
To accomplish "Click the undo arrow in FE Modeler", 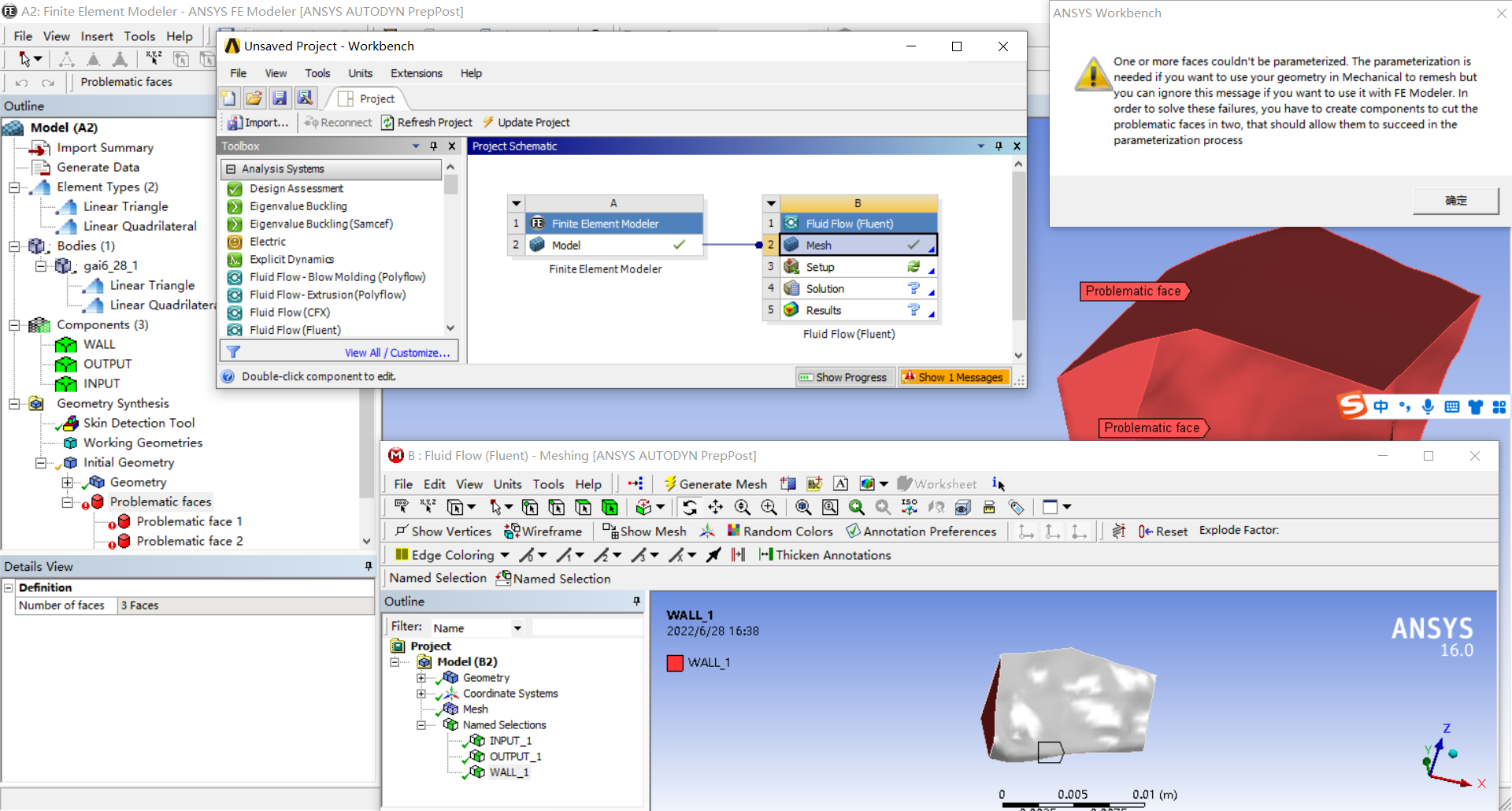I will [21, 82].
